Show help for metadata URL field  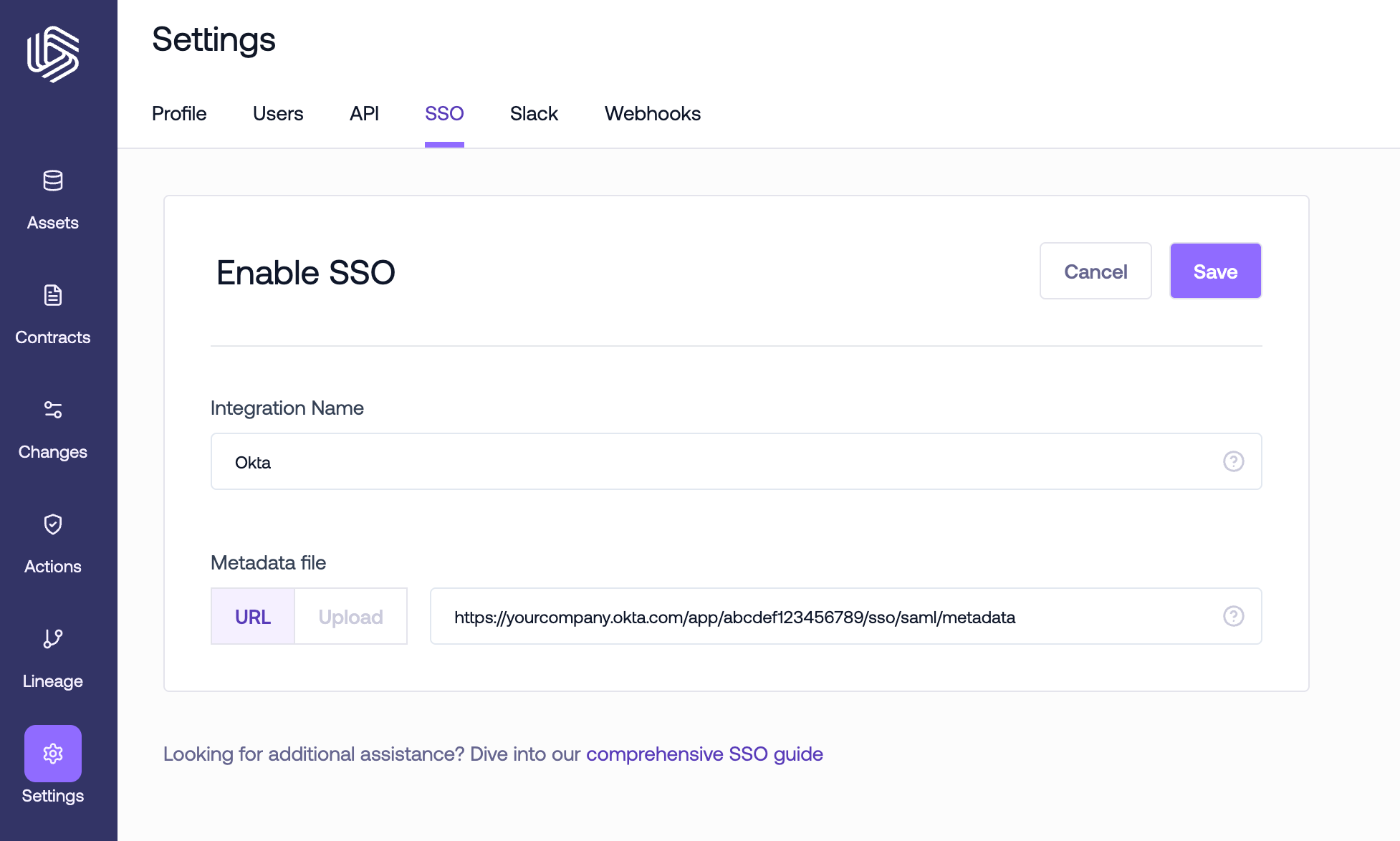pyautogui.click(x=1233, y=616)
